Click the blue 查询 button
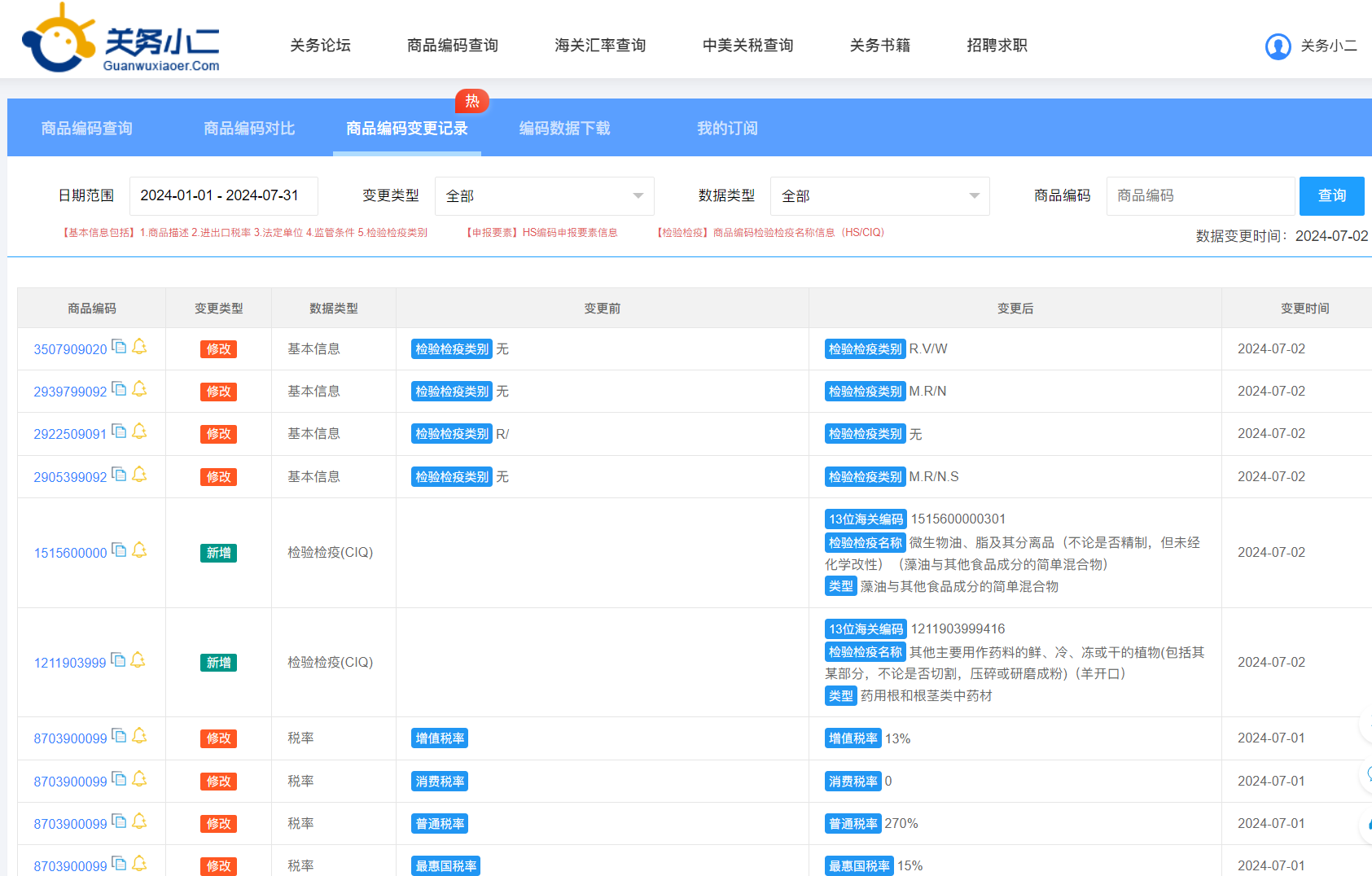This screenshot has width=1372, height=876. pyautogui.click(x=1331, y=196)
